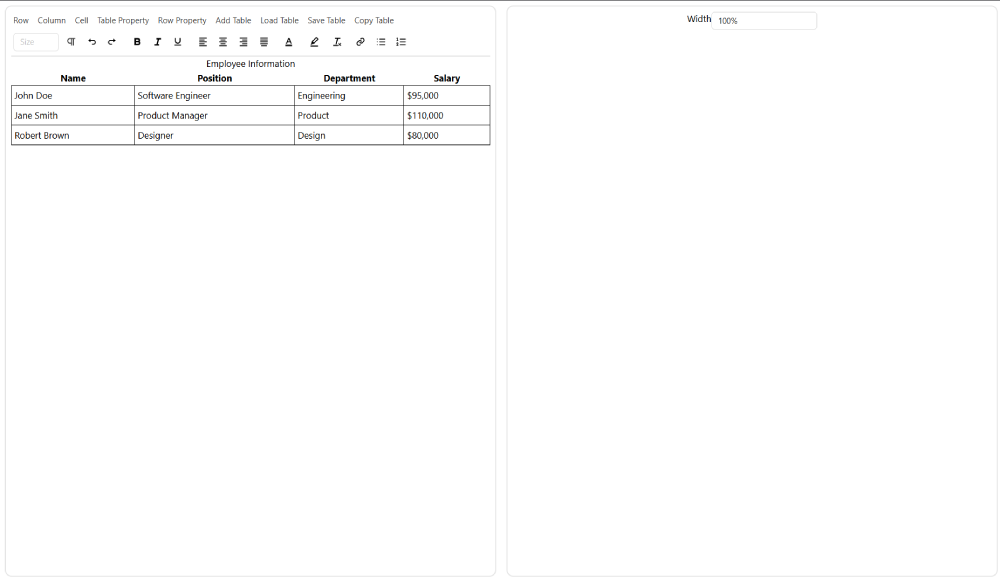Click the Product Manager cell
This screenshot has width=1000, height=580.
click(x=214, y=115)
